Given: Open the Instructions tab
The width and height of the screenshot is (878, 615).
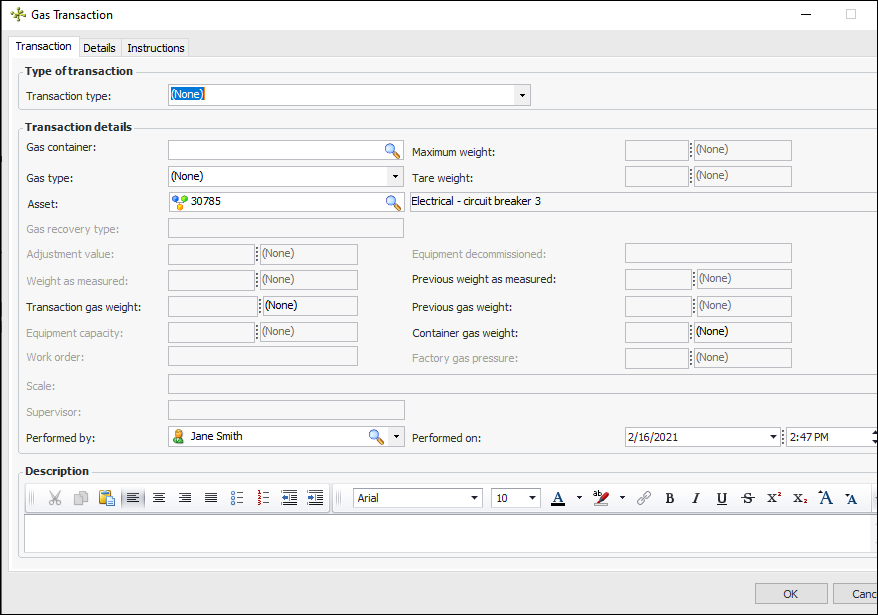Looking at the screenshot, I should tap(156, 48).
